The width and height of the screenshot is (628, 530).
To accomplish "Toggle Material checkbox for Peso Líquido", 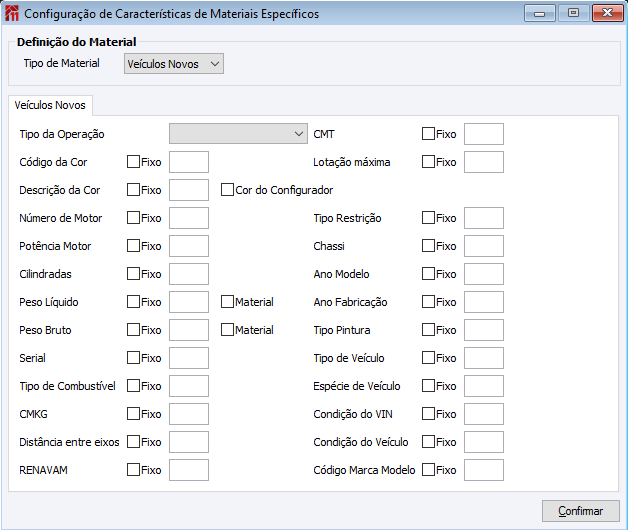I will tap(228, 302).
